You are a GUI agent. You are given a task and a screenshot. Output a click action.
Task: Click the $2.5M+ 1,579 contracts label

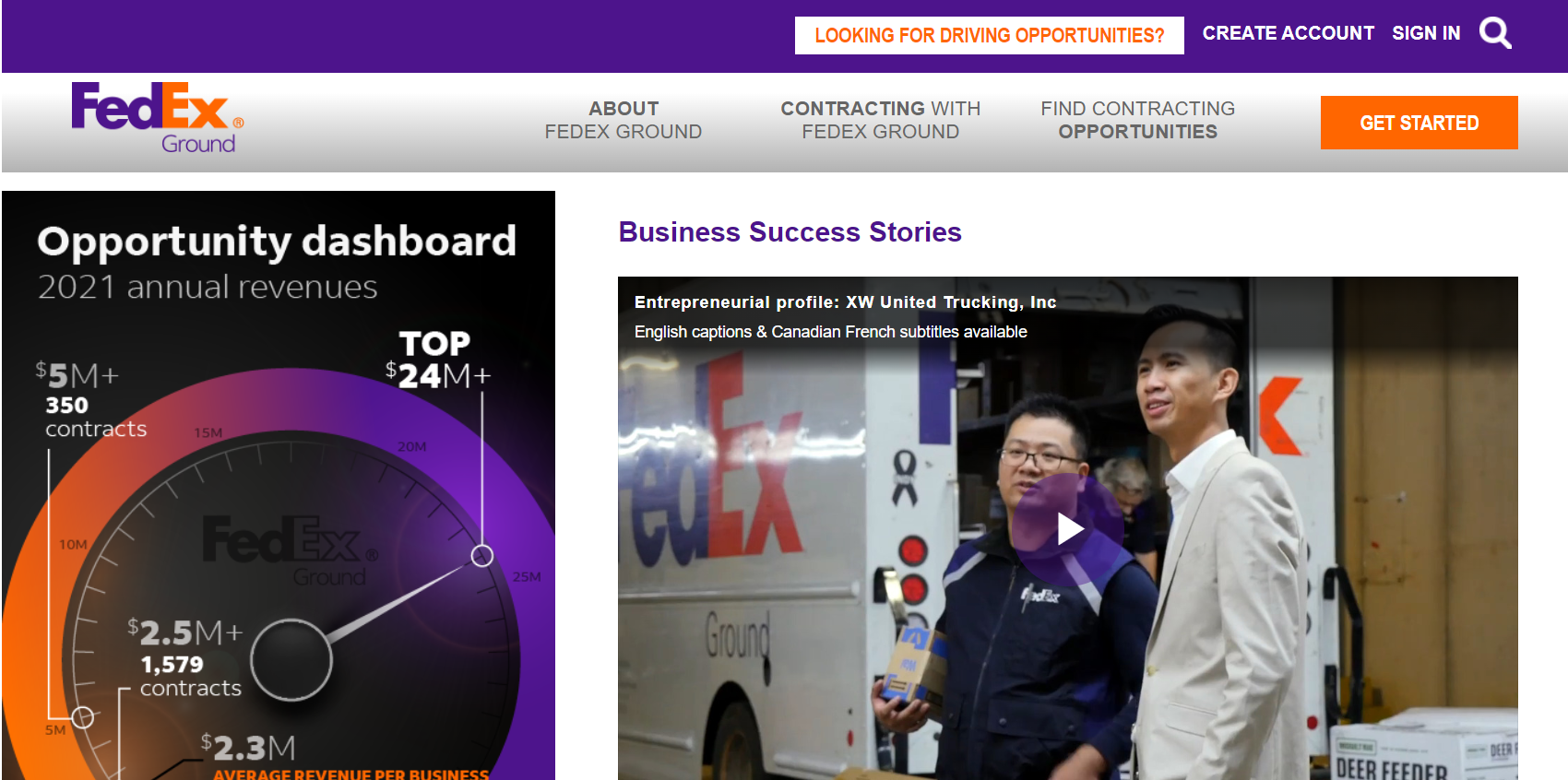pos(184,658)
